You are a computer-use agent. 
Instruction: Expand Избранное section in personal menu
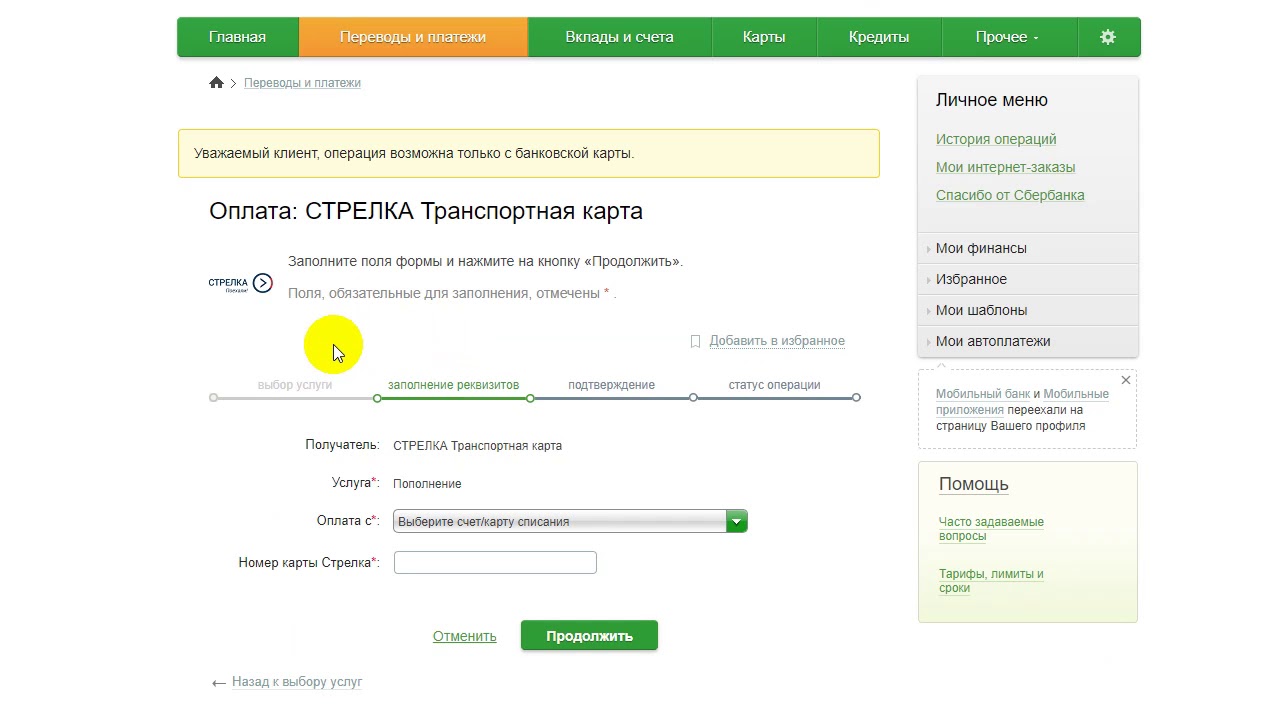[1028, 279]
